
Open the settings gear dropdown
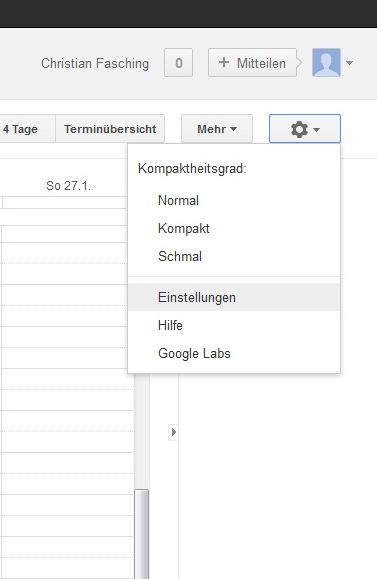click(305, 129)
